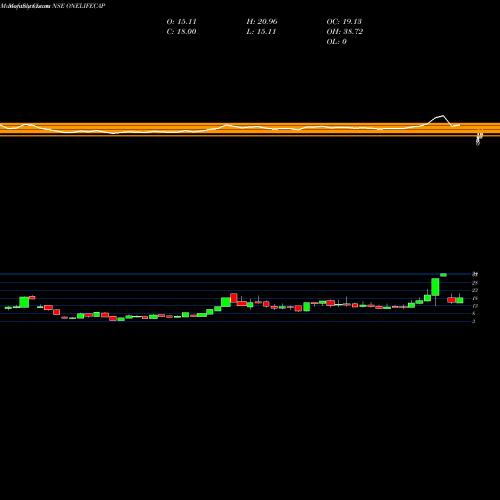Click the 3 price axis label
The width and height of the screenshot is (500, 500).
point(474,321)
